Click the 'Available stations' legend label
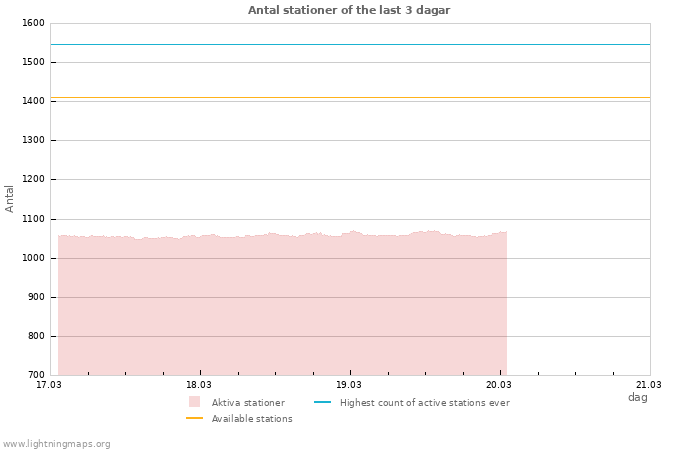Viewport: 700px width, 450px height. pos(252,419)
